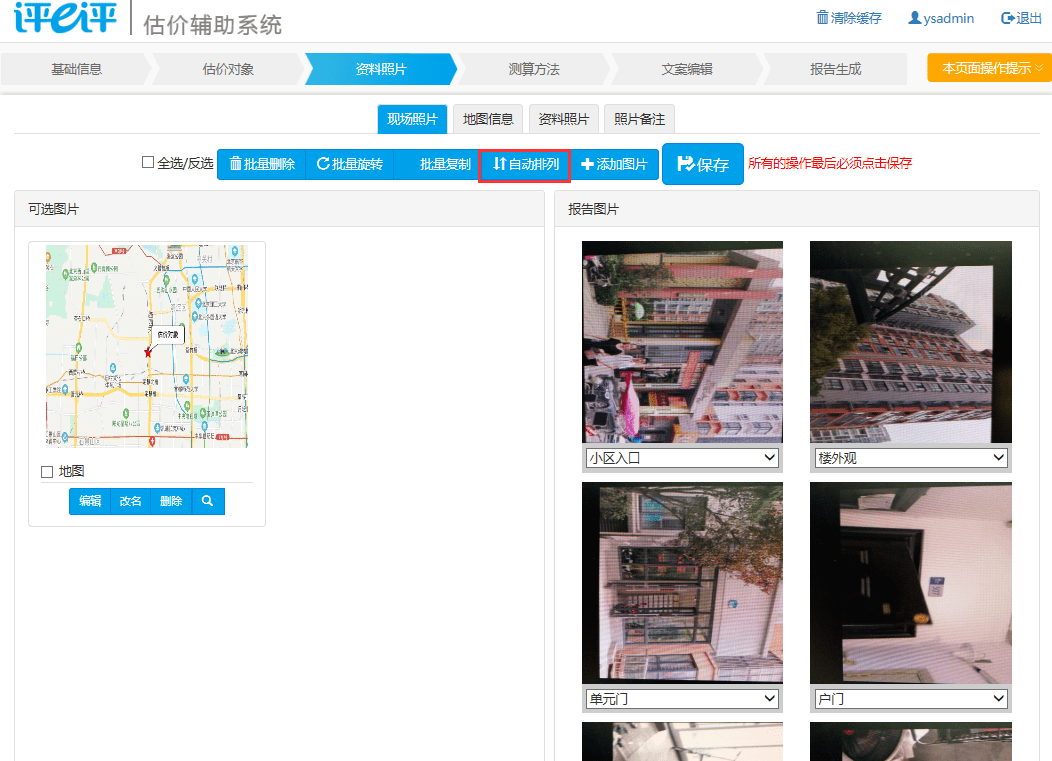This screenshot has height=761, width=1052.
Task: Open the 小区入口 photo label dropdown
Action: coord(682,458)
